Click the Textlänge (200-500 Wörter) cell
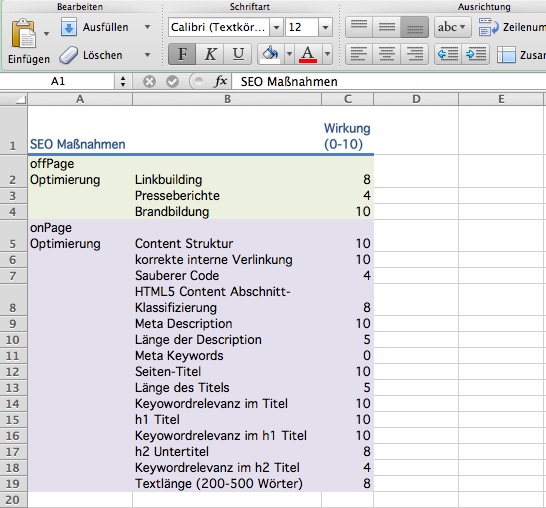The image size is (546, 508). [227, 484]
